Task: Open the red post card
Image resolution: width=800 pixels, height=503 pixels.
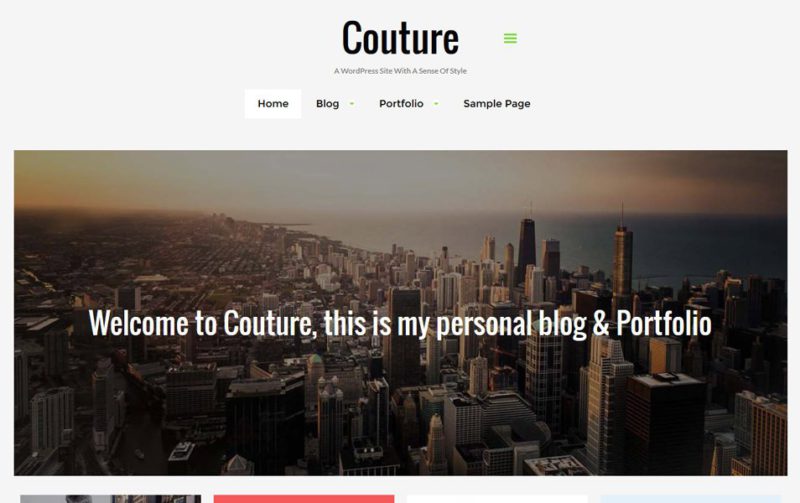Action: (x=304, y=499)
